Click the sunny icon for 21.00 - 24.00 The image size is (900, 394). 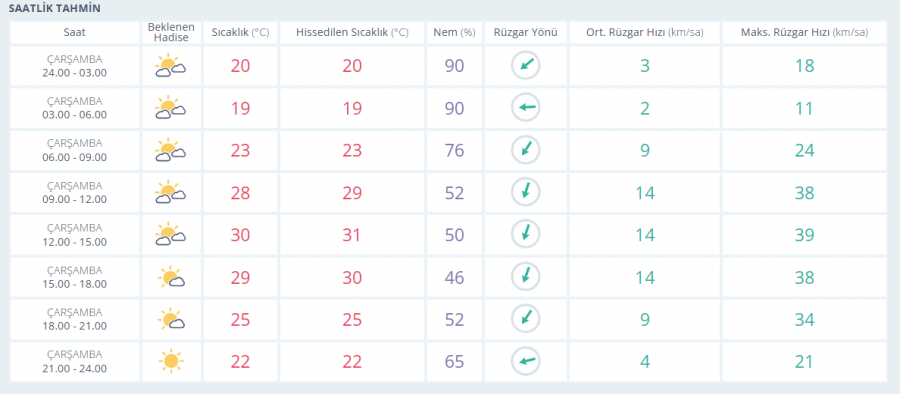[x=170, y=361]
